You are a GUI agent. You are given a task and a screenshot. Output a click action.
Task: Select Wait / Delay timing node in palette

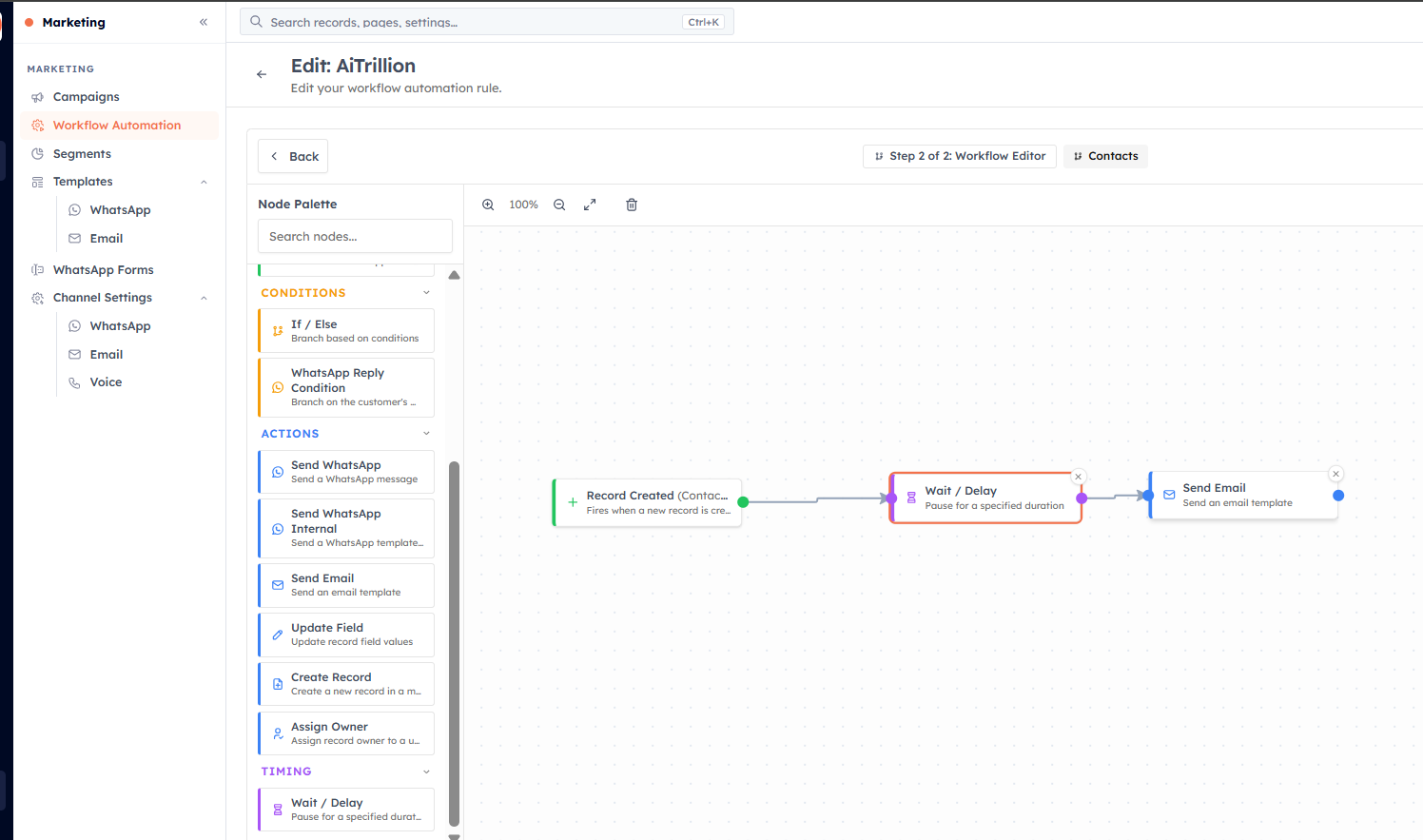pyautogui.click(x=346, y=810)
